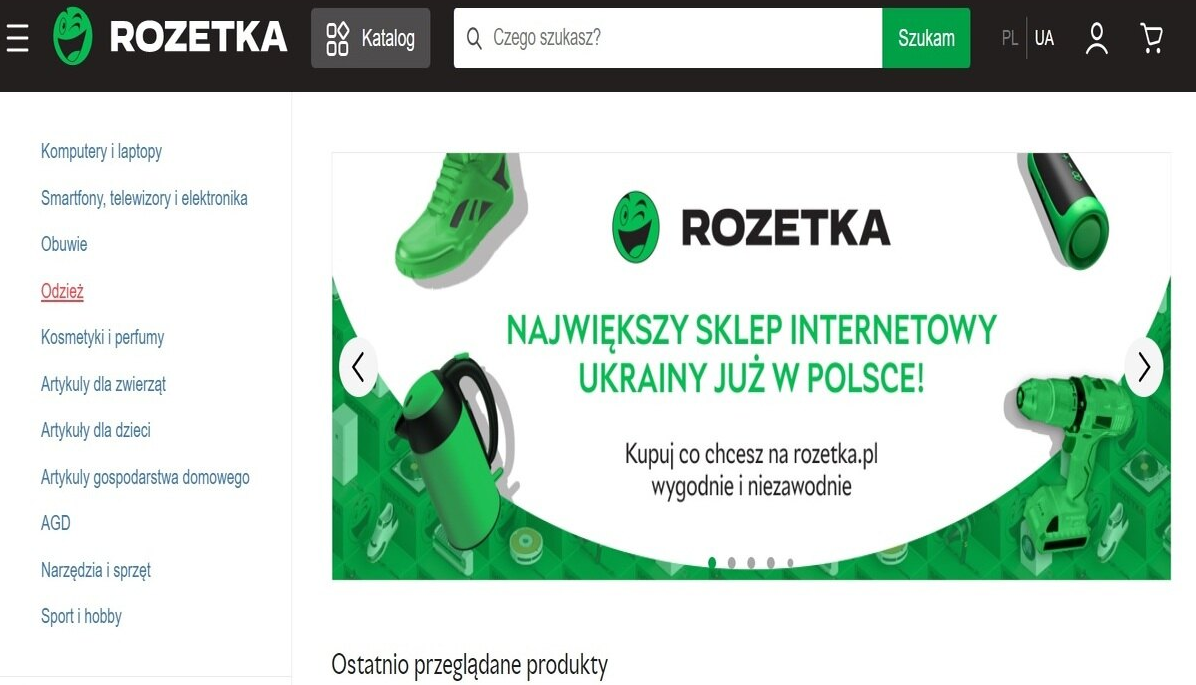The height and width of the screenshot is (685, 1196).
Task: Open the shopping cart icon
Action: point(1151,38)
